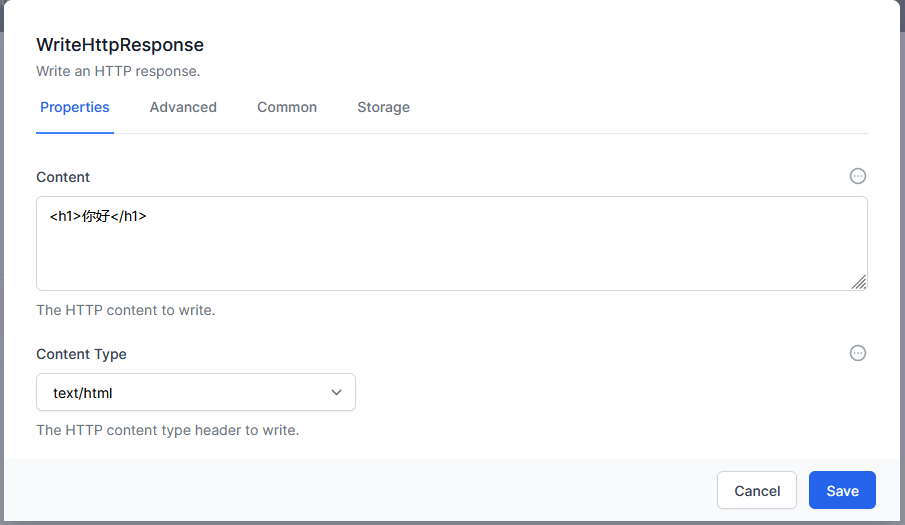Open the Advanced tab
The height and width of the screenshot is (525, 905).
pos(183,107)
